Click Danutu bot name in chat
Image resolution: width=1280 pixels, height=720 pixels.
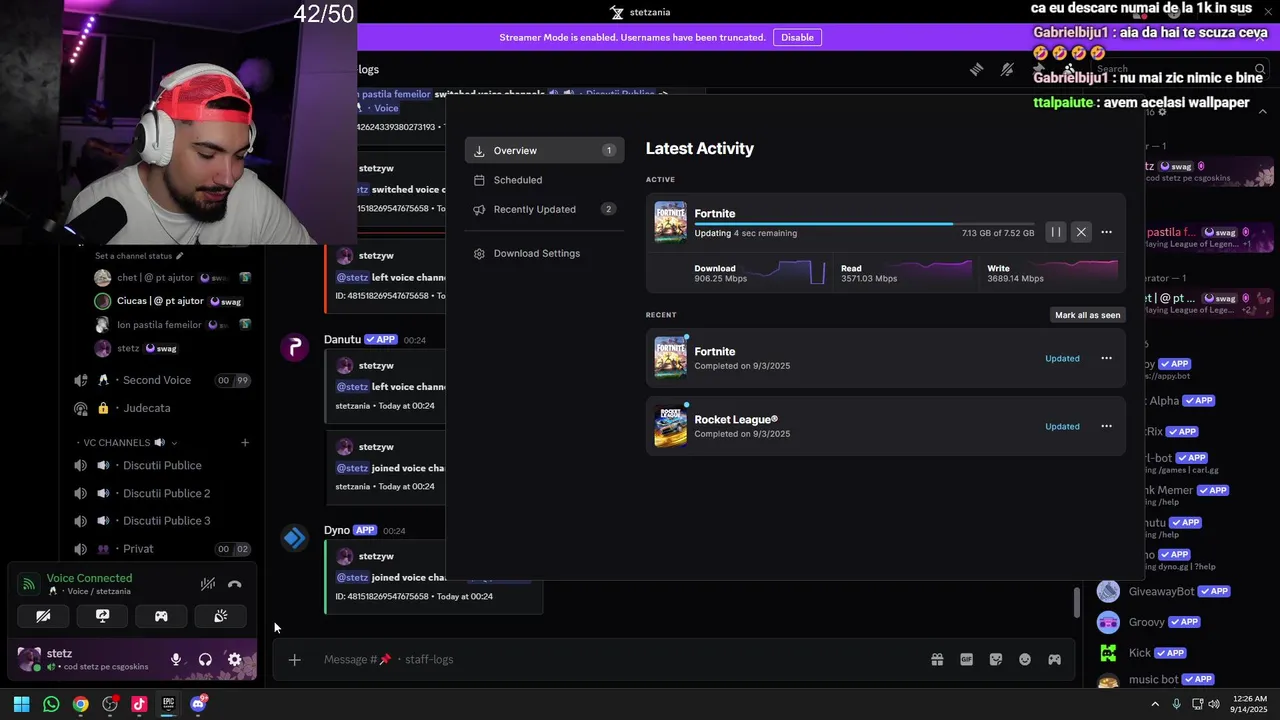coord(342,340)
